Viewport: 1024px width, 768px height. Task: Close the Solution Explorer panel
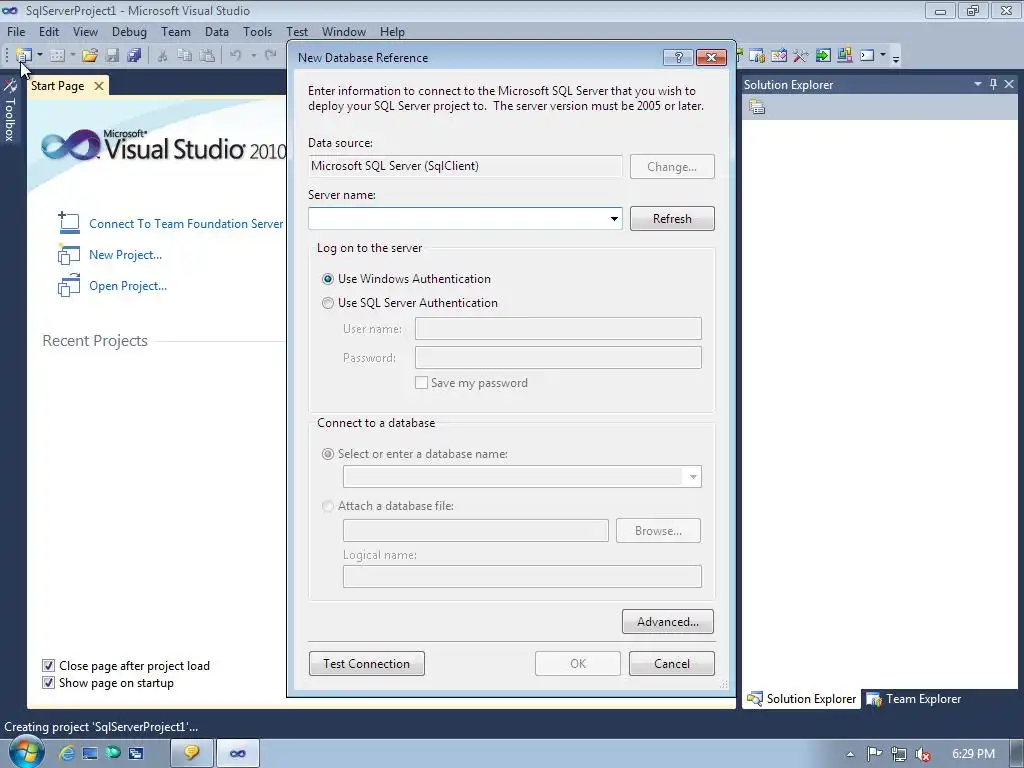click(1009, 84)
